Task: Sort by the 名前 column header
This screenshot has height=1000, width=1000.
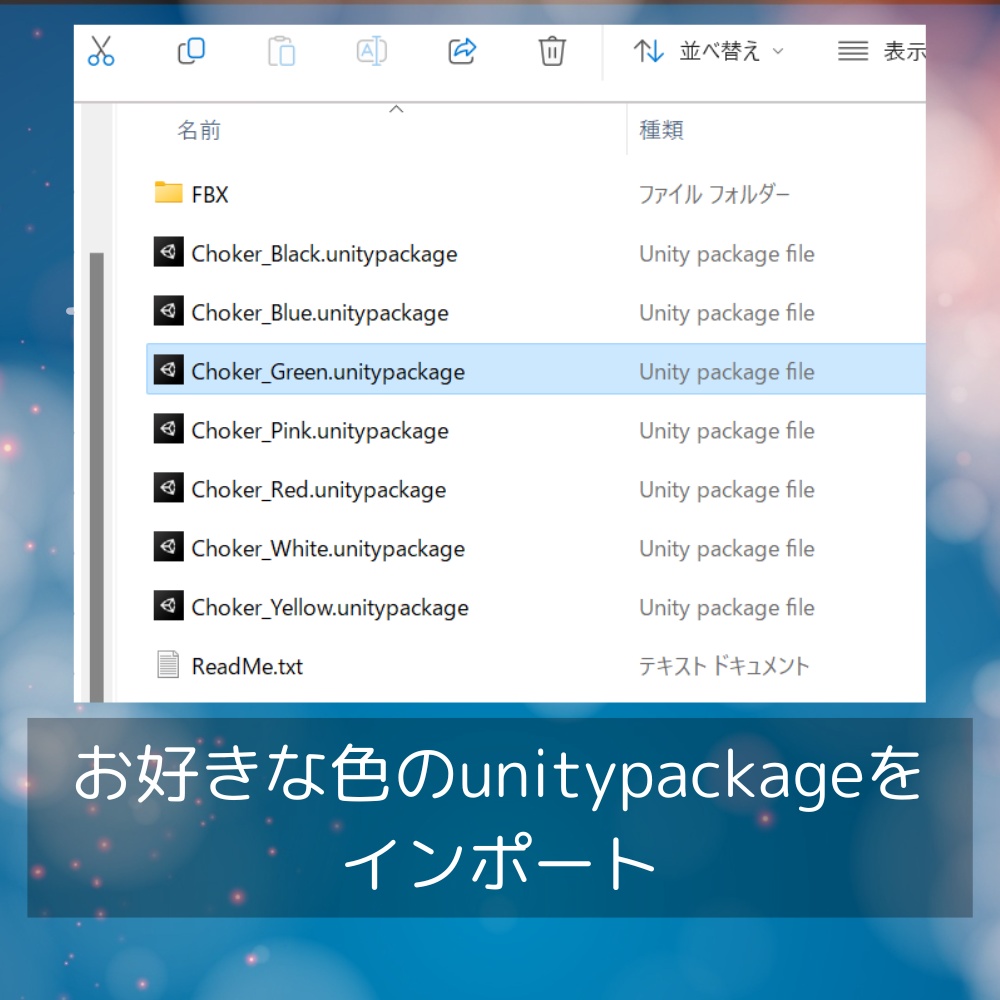Action: pos(199,130)
